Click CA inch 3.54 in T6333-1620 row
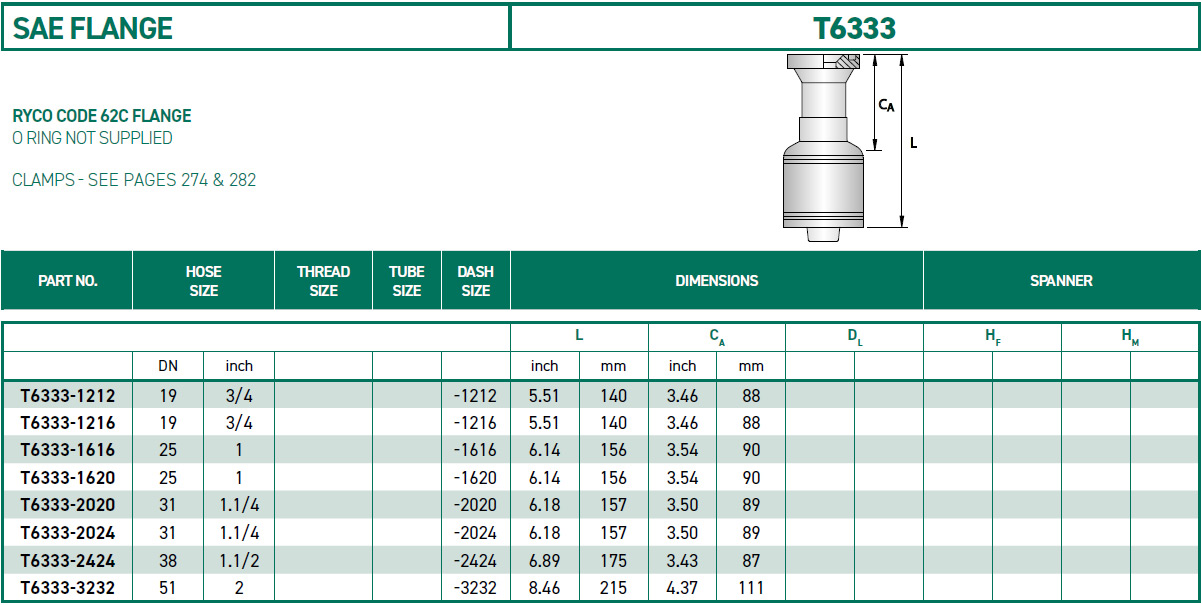 (x=682, y=478)
